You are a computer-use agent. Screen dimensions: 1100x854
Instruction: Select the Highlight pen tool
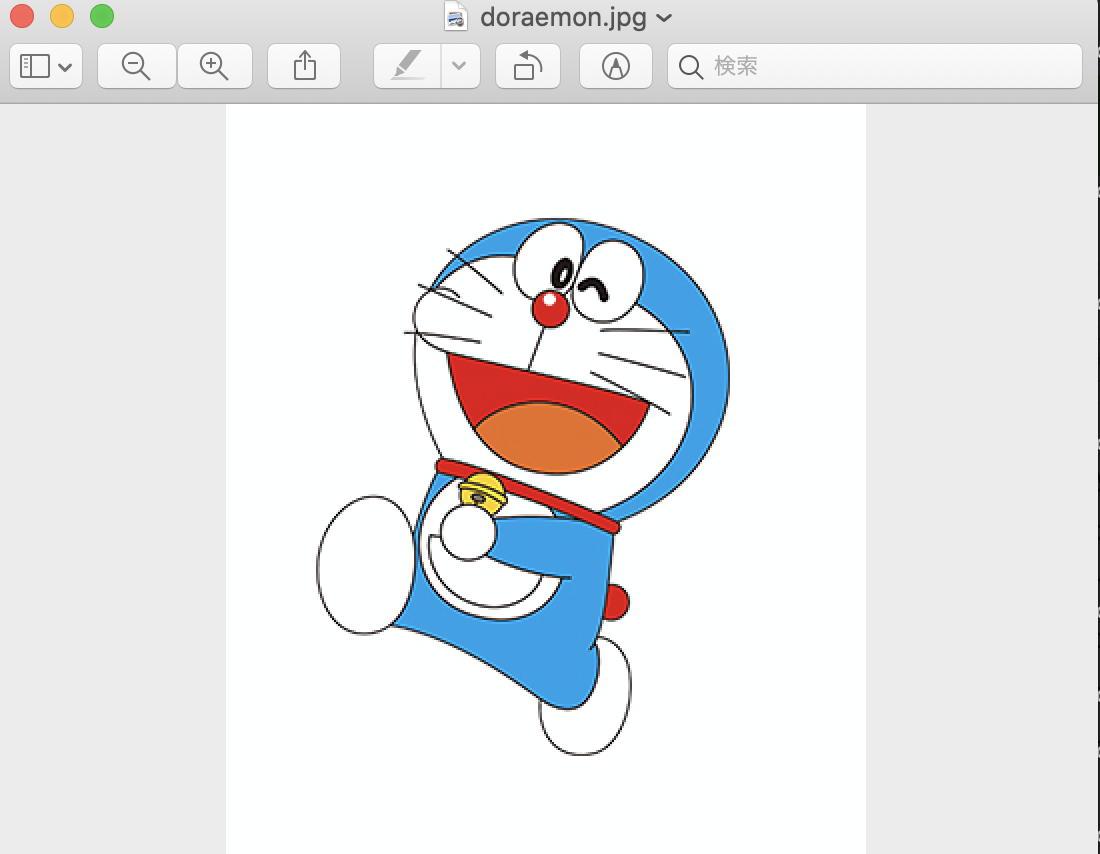pos(408,66)
